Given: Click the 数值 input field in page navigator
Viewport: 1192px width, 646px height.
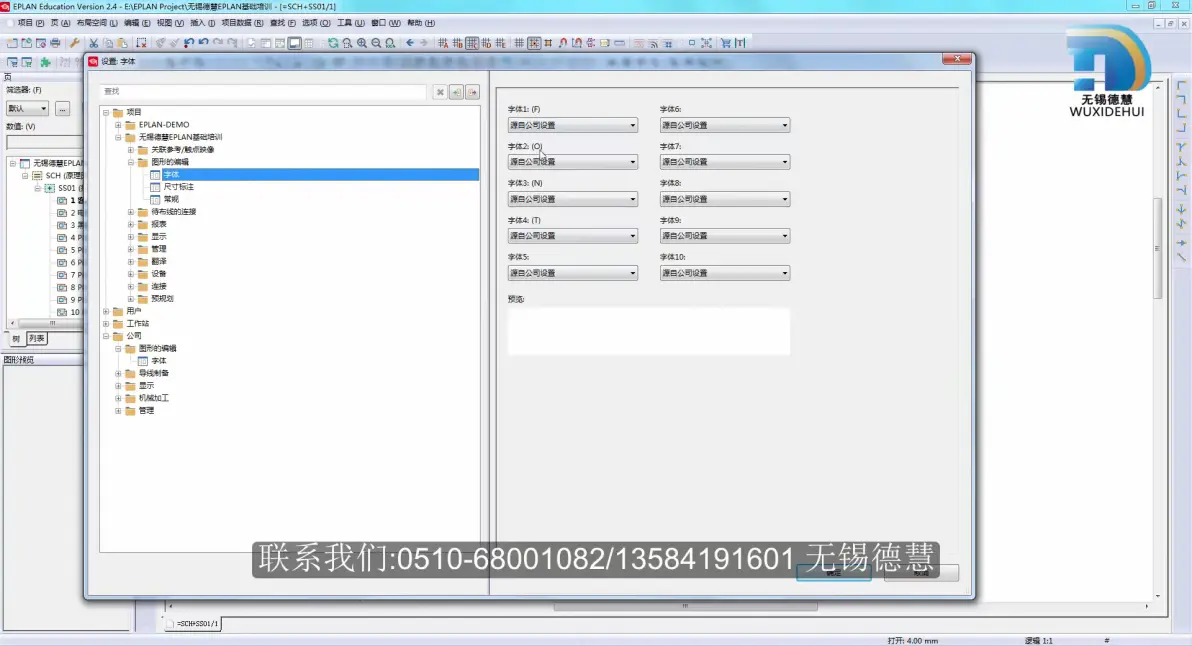Looking at the screenshot, I should 44,142.
